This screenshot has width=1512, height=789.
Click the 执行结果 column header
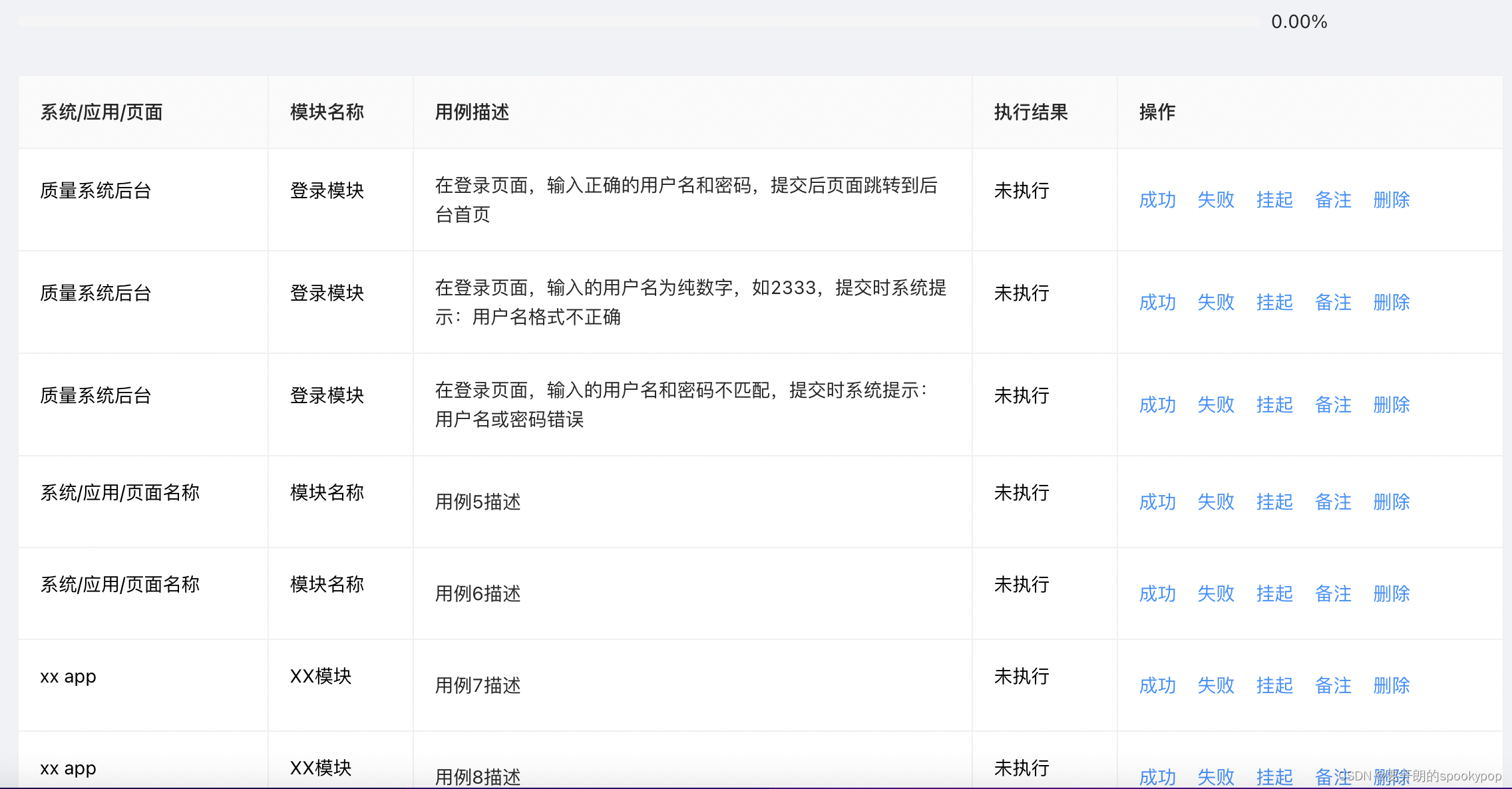(x=1030, y=112)
